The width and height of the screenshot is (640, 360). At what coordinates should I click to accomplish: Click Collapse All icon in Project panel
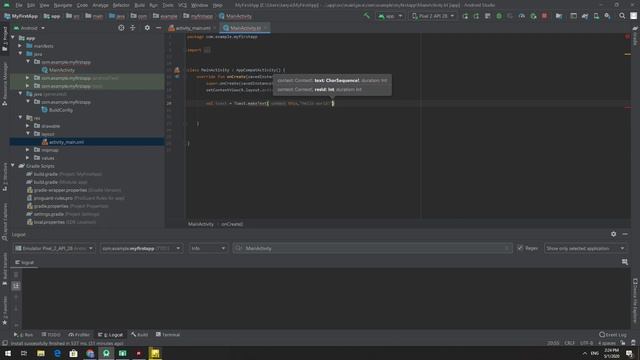(133, 28)
